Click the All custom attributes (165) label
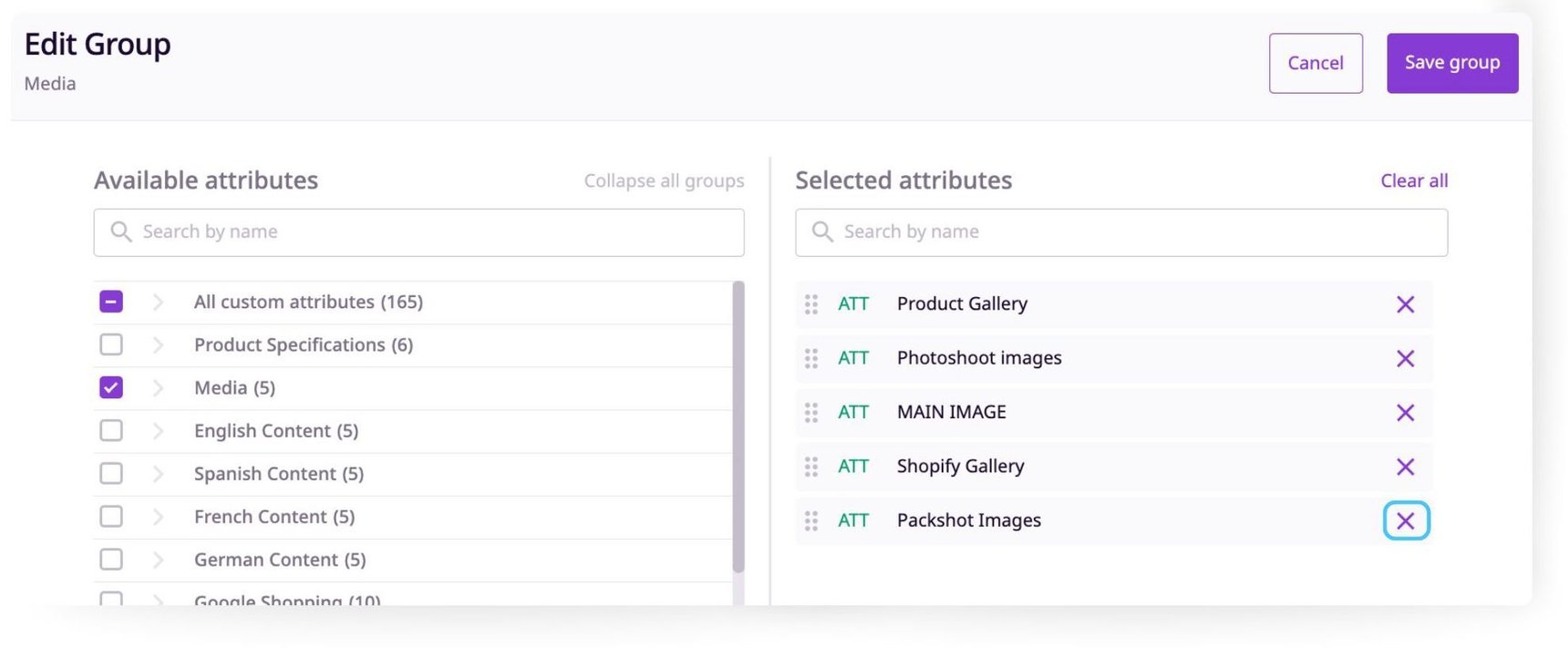Image resolution: width=1568 pixels, height=648 pixels. pos(308,302)
